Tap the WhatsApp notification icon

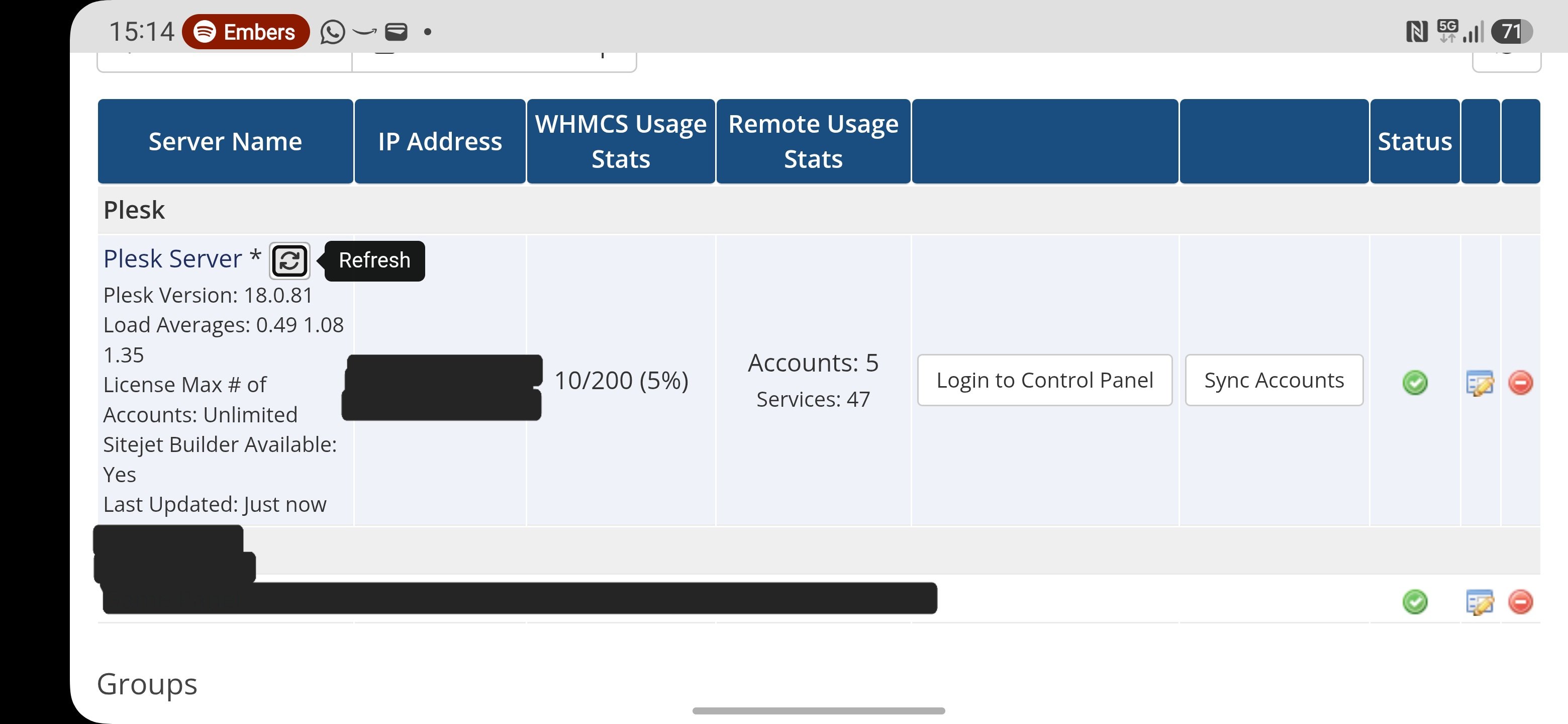tap(332, 32)
